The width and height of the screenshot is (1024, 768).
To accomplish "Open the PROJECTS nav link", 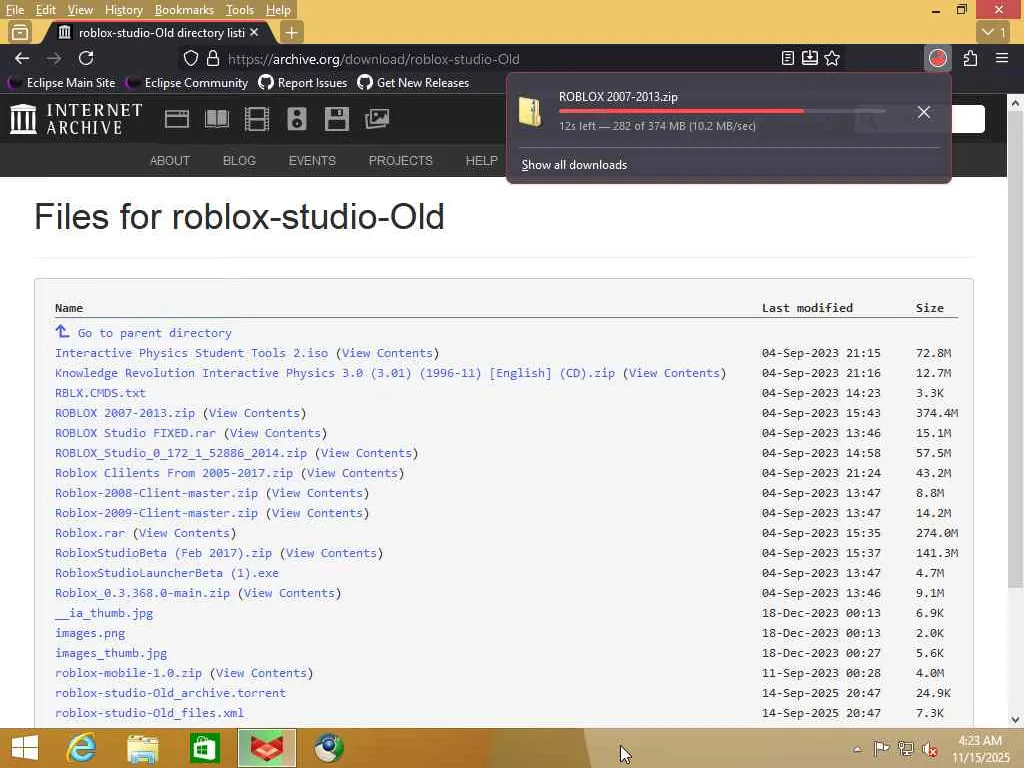I will (400, 161).
